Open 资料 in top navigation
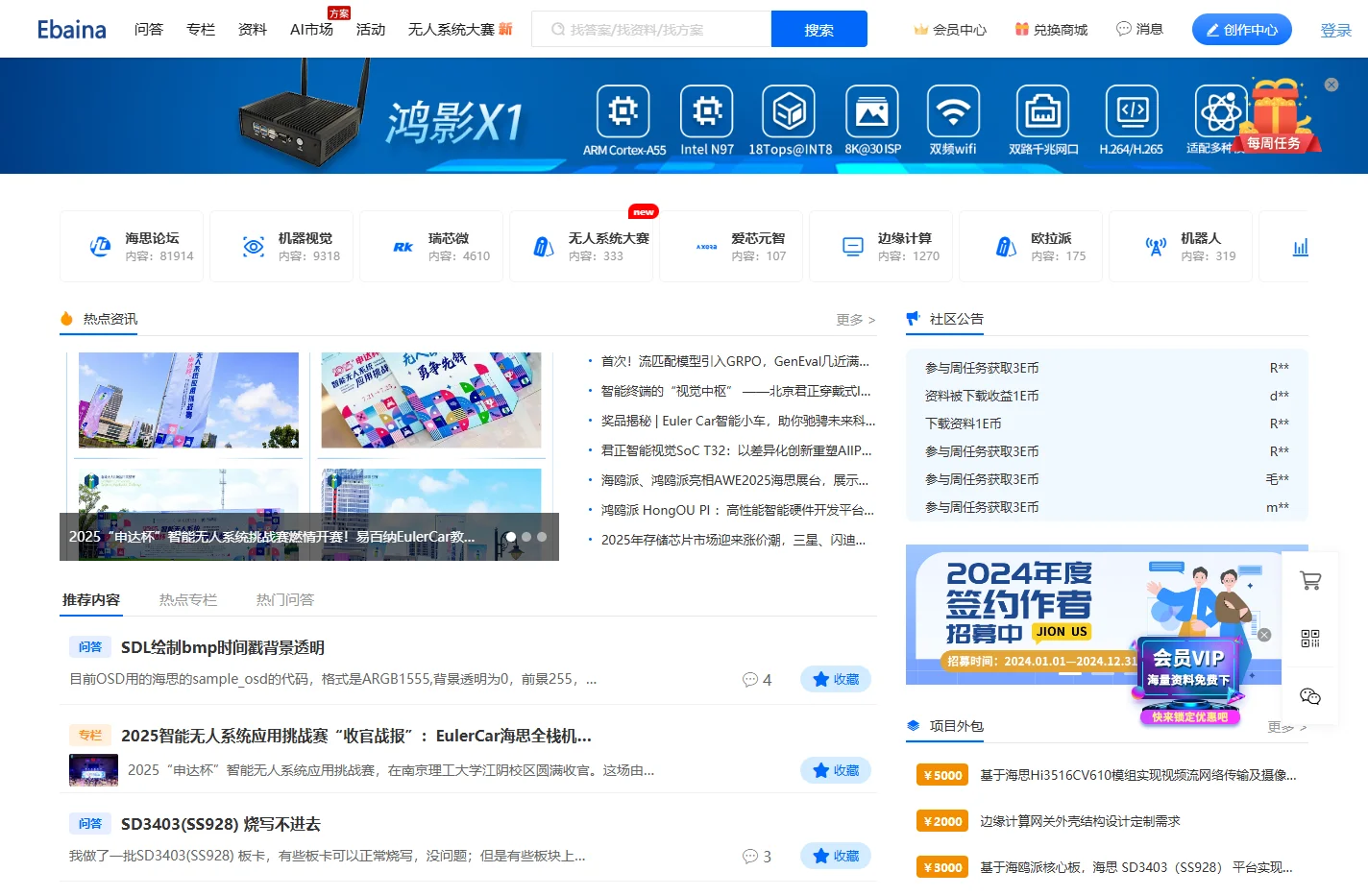Image resolution: width=1368 pixels, height=896 pixels. click(253, 30)
